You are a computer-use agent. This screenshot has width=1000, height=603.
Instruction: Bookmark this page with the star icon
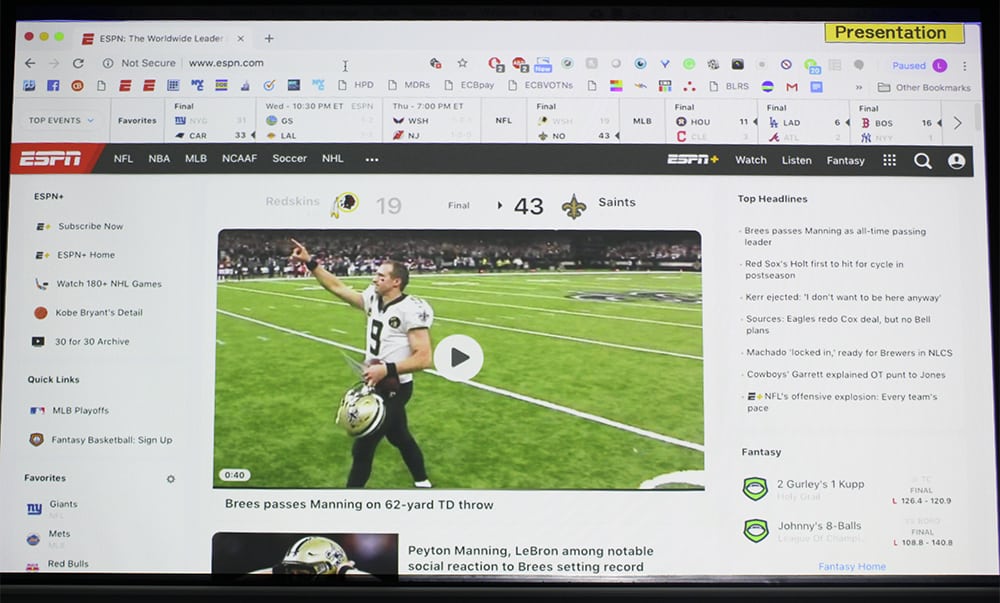[462, 63]
